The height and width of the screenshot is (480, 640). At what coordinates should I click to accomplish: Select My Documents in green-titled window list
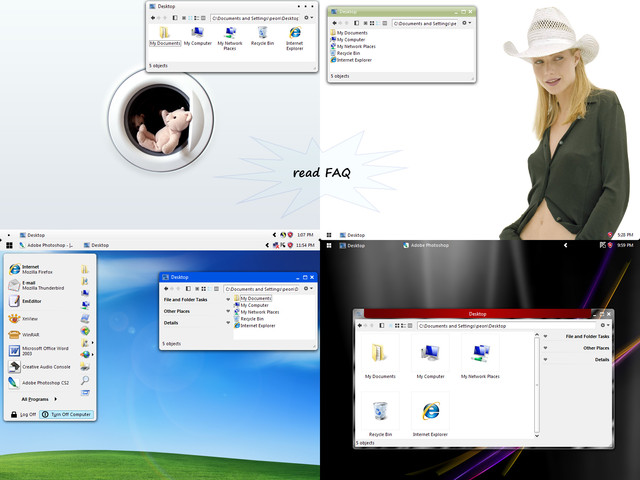(x=349, y=33)
